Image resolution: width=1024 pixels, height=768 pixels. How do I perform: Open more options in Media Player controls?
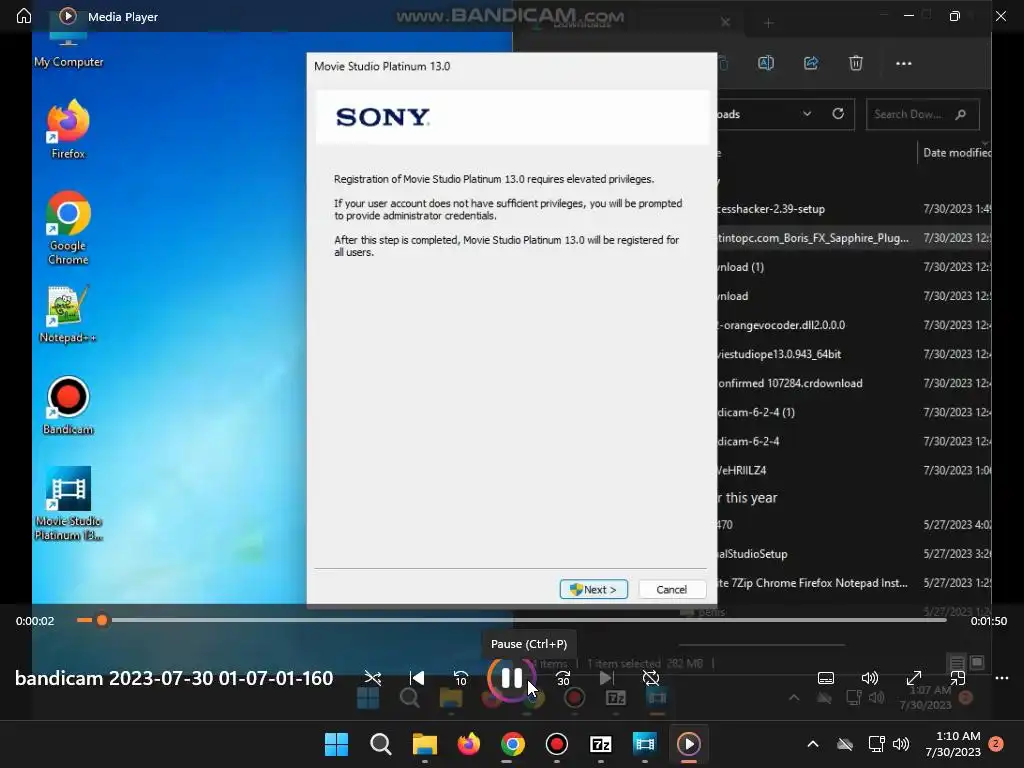coord(1002,678)
